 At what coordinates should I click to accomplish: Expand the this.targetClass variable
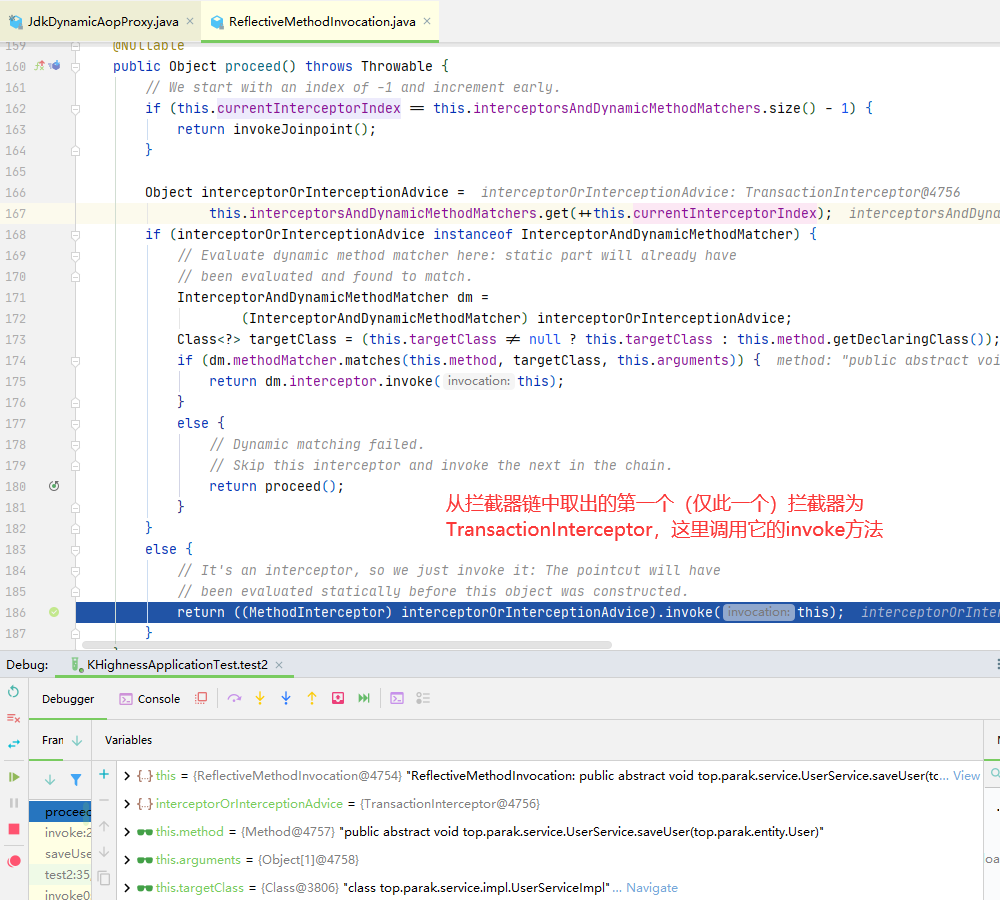click(x=127, y=888)
